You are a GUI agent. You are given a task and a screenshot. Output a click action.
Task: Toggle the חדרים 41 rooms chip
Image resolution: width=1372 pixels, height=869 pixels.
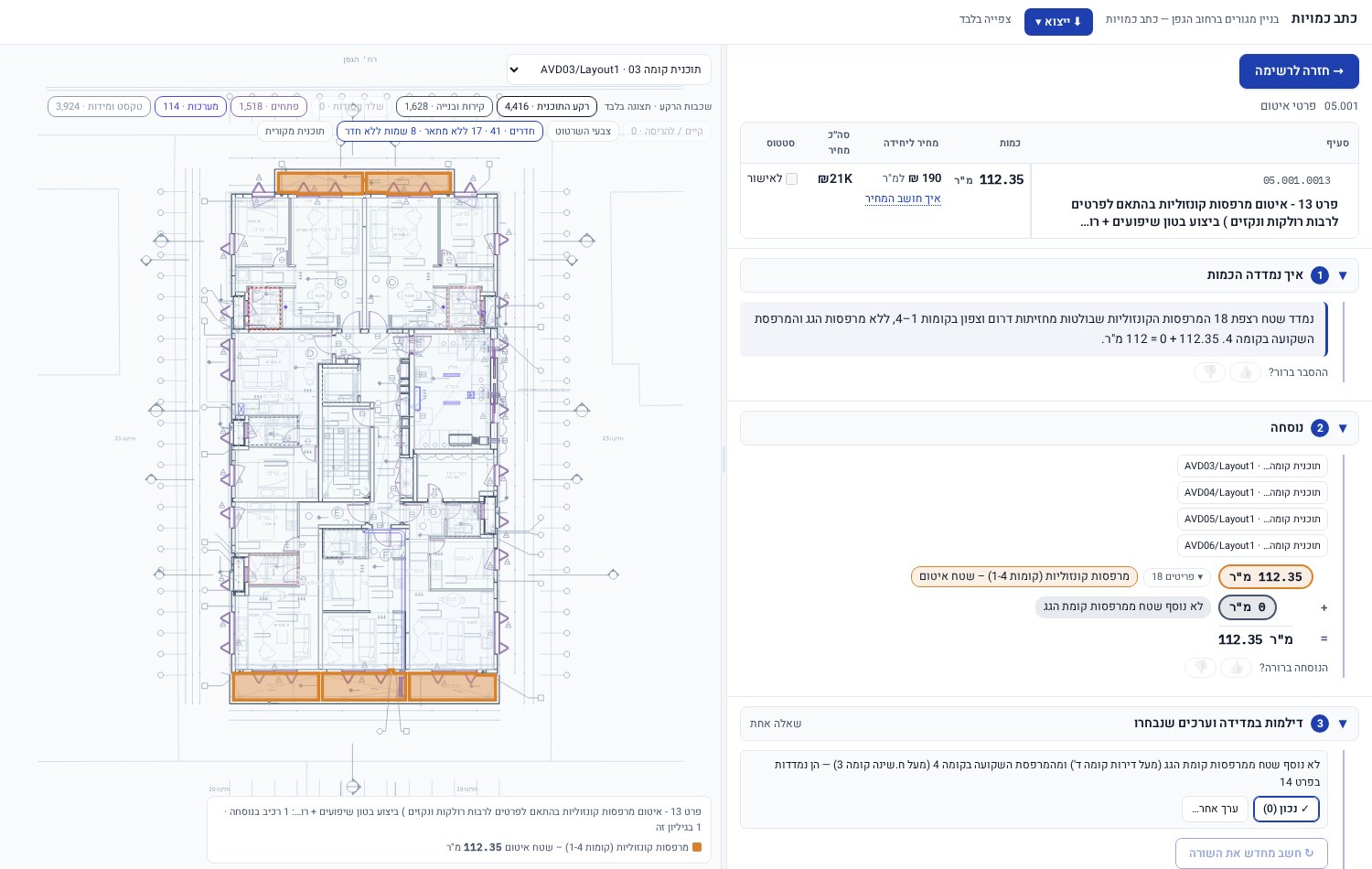click(x=440, y=132)
